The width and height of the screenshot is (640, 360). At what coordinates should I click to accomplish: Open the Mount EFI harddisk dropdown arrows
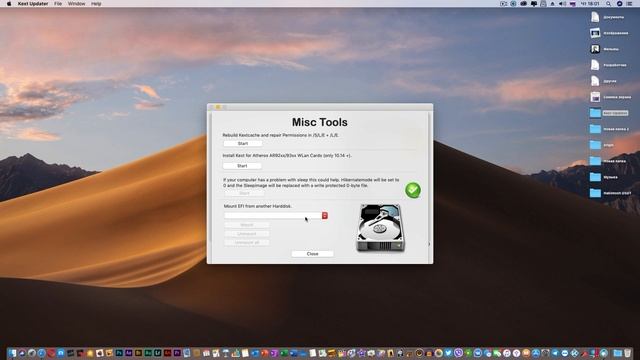(325, 216)
